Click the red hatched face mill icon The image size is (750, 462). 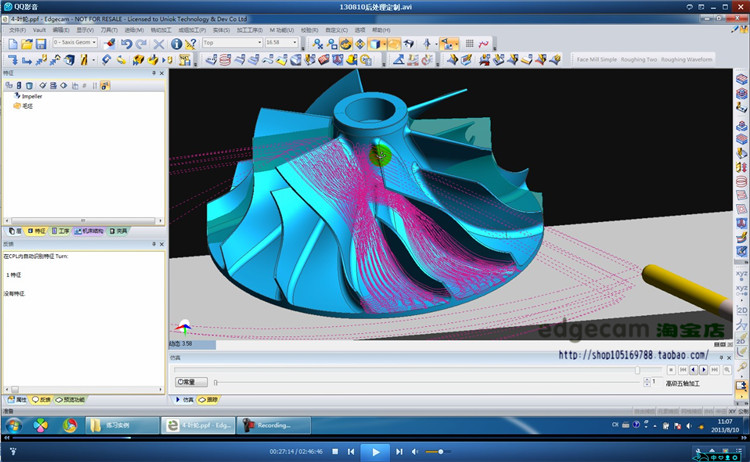(324, 60)
